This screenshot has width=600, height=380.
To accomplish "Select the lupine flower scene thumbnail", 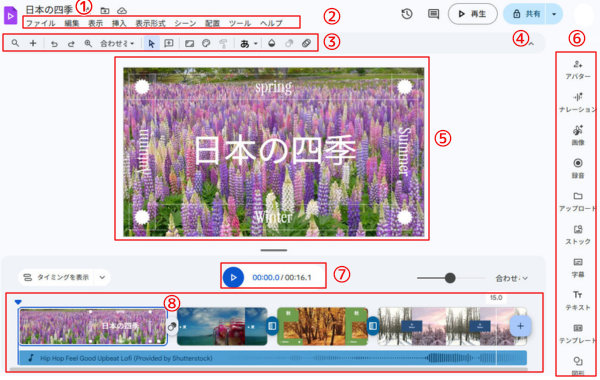I will click(x=93, y=326).
